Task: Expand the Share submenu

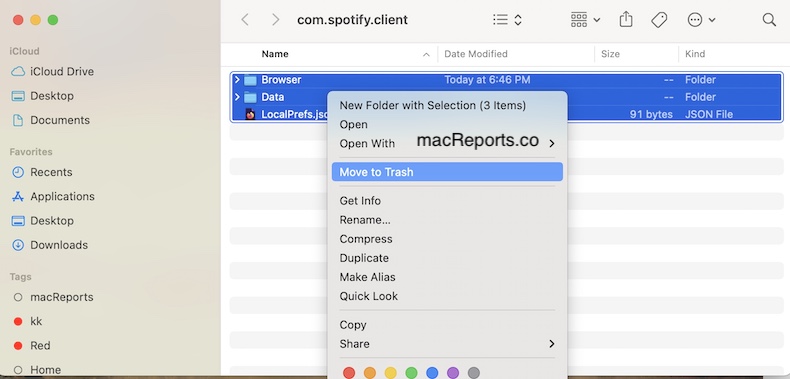Action: pyautogui.click(x=447, y=344)
